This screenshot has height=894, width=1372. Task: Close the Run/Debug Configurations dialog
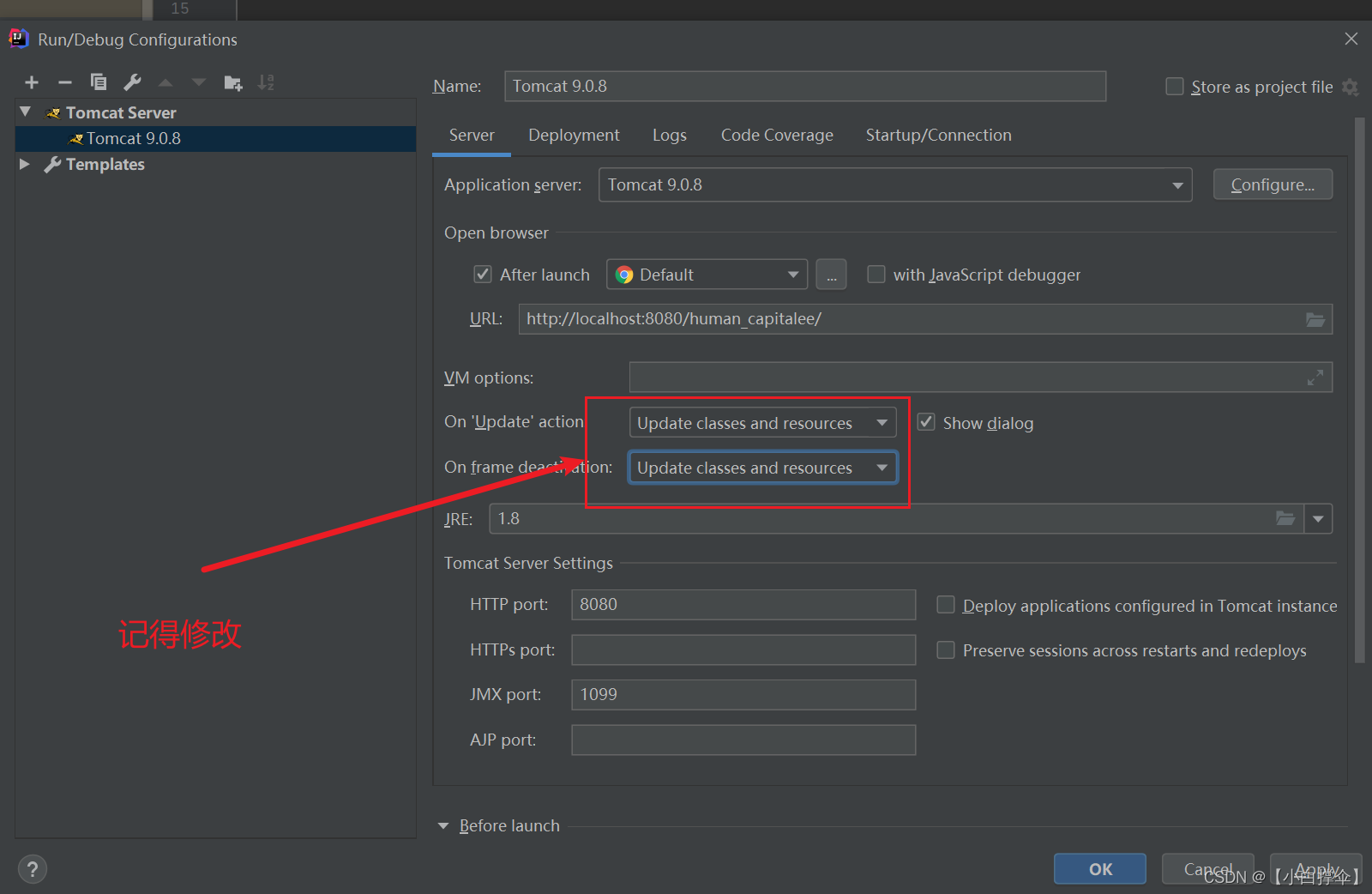pyautogui.click(x=1351, y=39)
